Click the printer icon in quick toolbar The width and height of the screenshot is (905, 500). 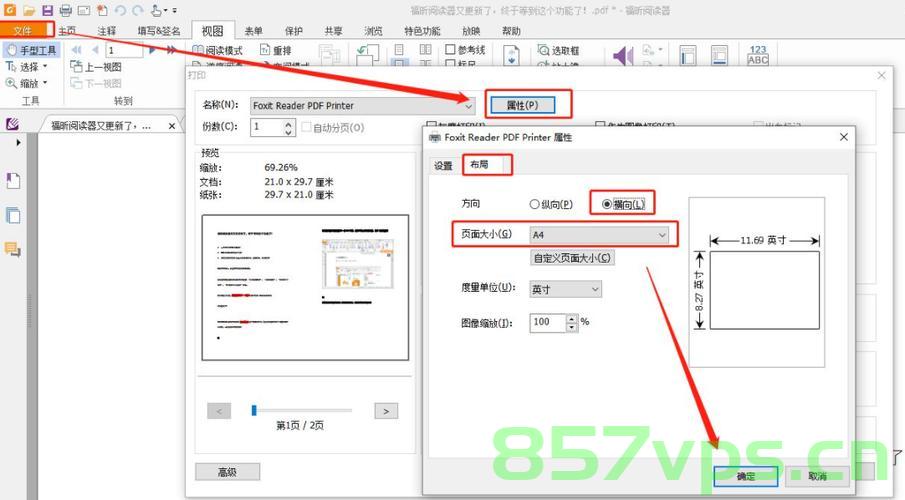click(x=66, y=10)
